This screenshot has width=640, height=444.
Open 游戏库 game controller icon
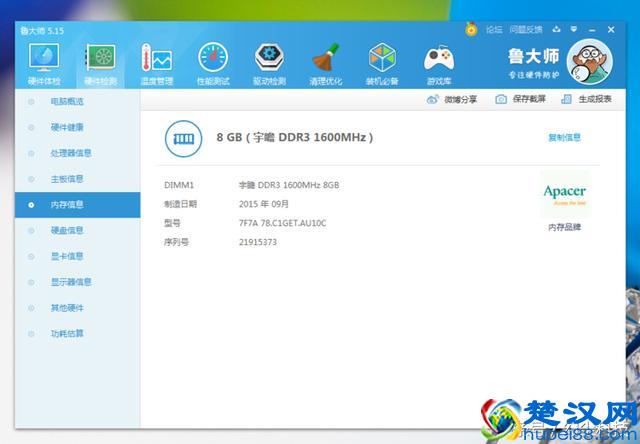click(439, 64)
